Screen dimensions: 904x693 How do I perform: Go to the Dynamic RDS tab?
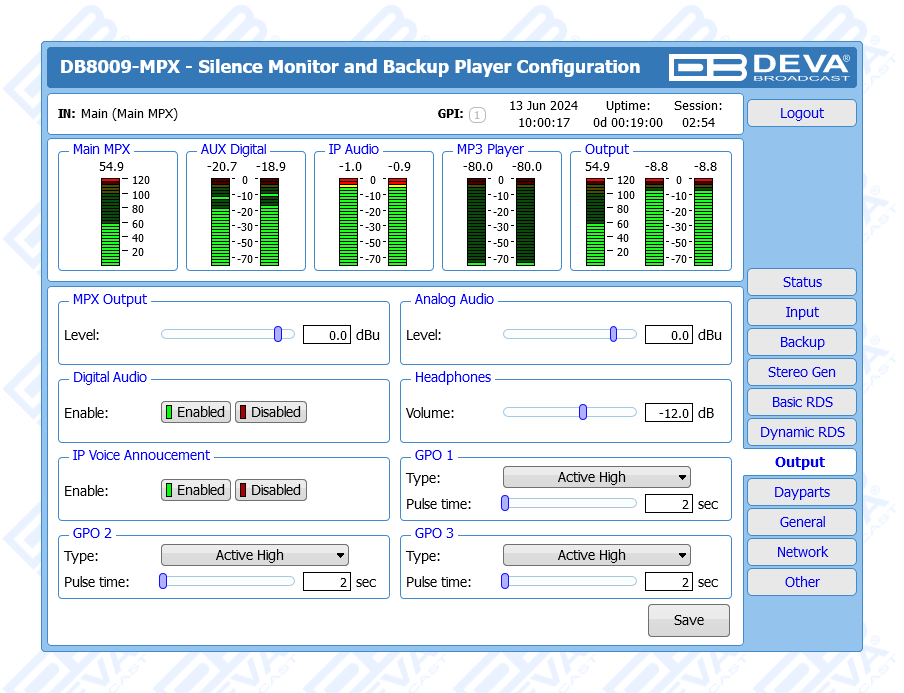[801, 432]
